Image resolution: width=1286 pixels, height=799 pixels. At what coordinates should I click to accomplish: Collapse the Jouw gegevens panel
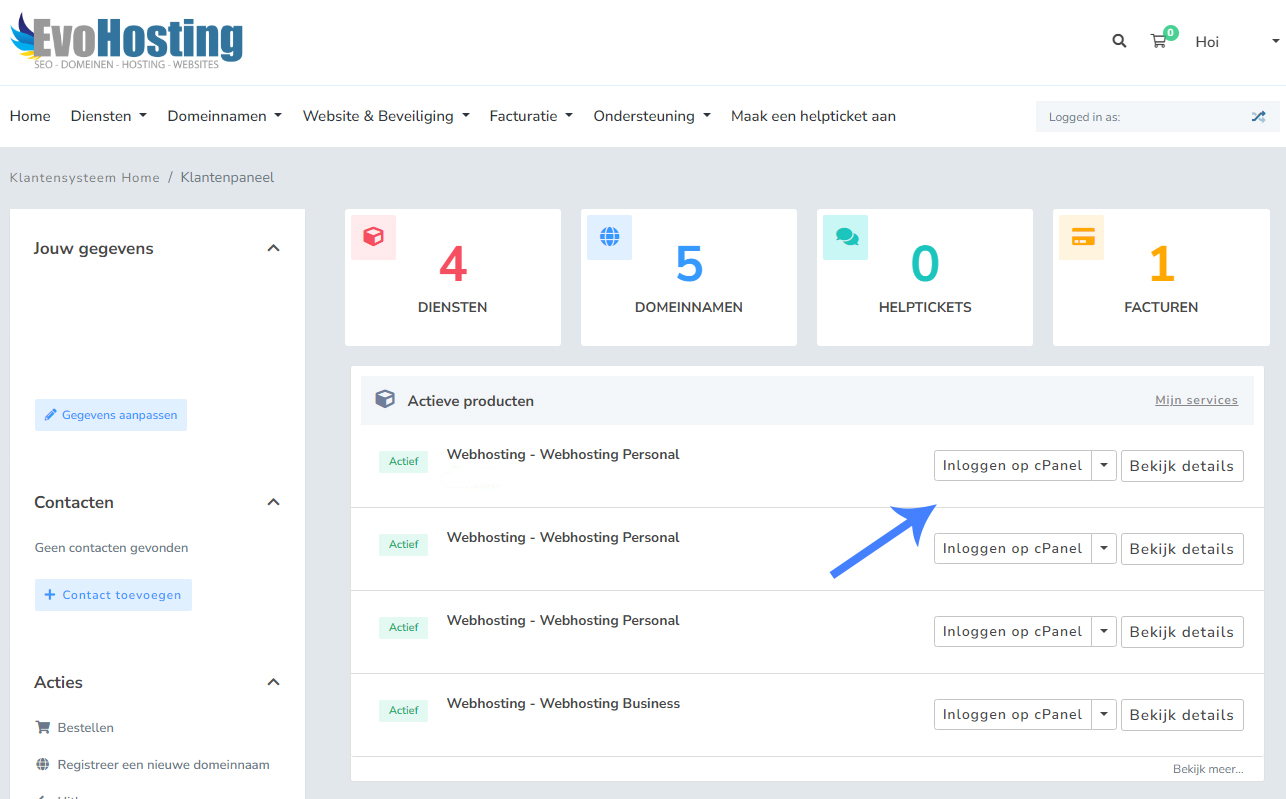pyautogui.click(x=273, y=248)
